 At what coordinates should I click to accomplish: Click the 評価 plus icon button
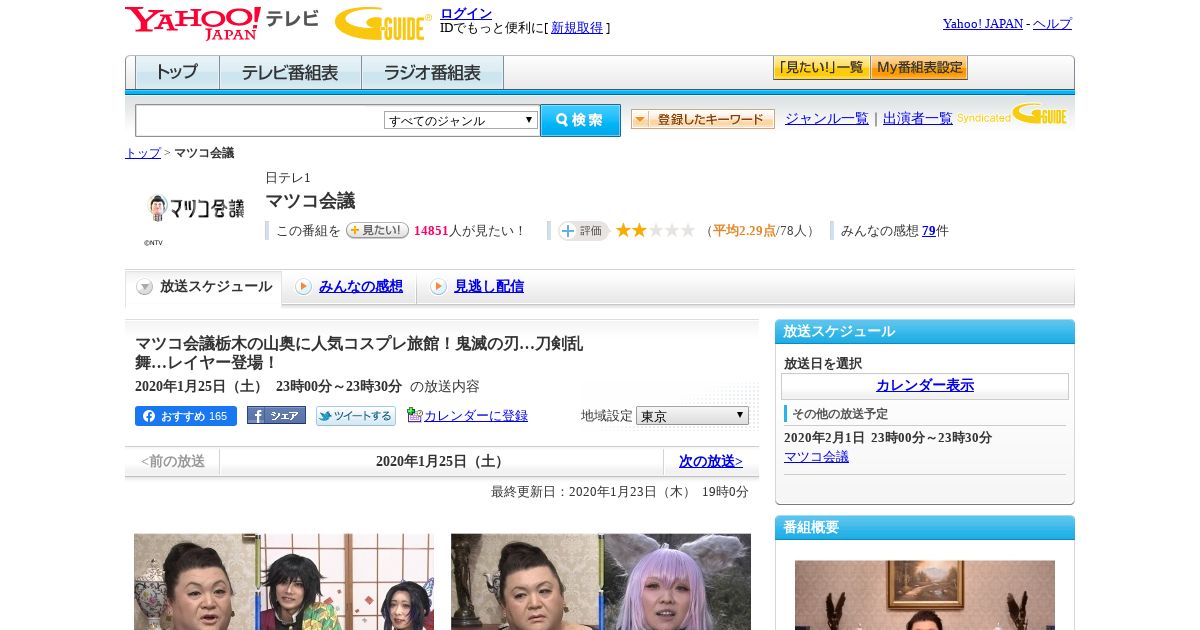point(584,230)
